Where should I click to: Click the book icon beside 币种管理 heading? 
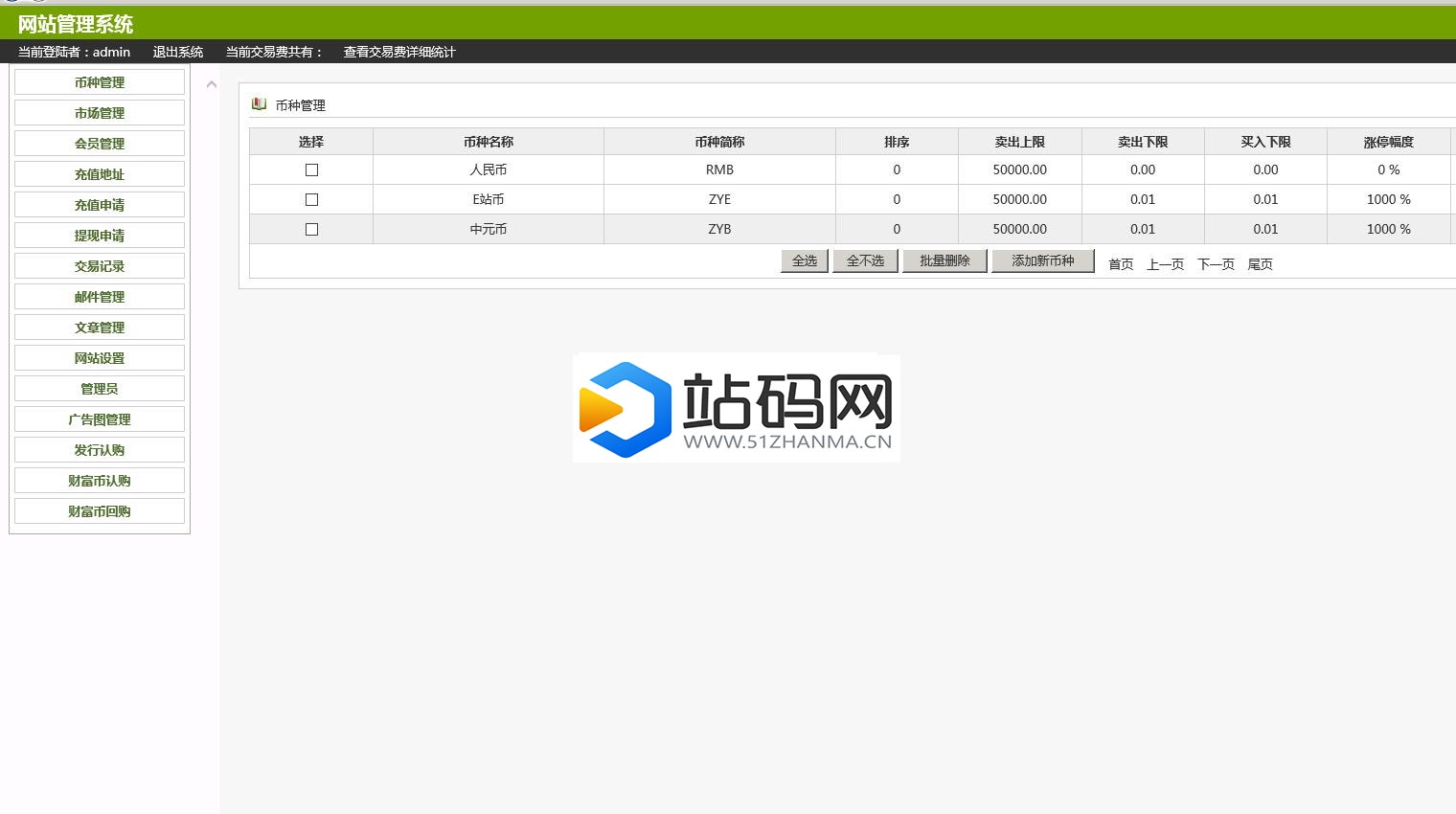tap(259, 103)
